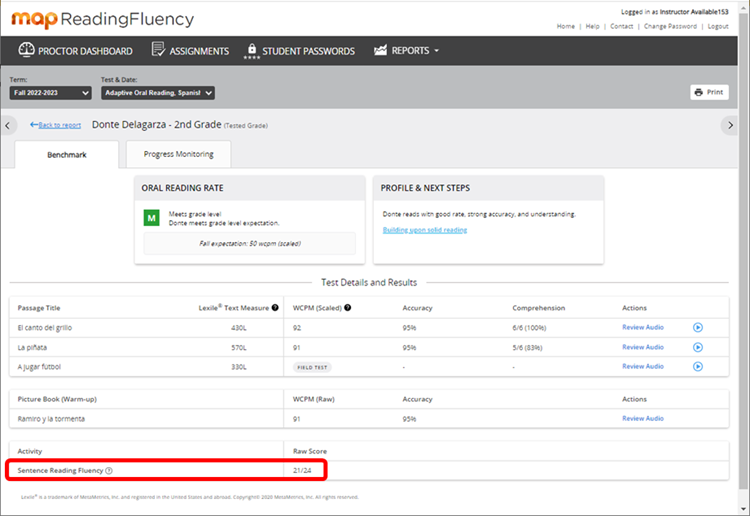Screen dimensions: 750x516
Task: Open Proctor Dashboard from navigation bar
Action: [76, 51]
